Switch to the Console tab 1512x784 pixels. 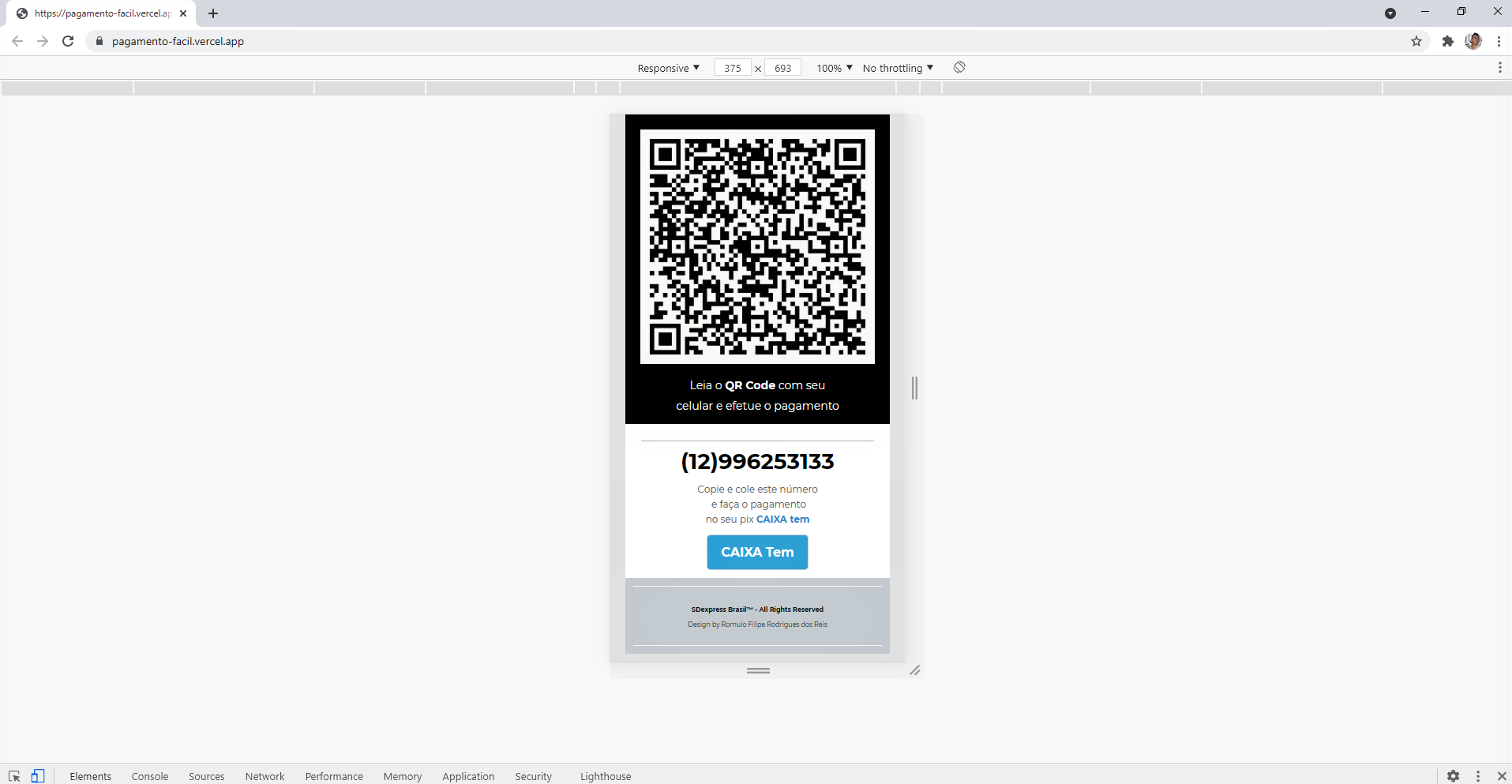pos(150,776)
